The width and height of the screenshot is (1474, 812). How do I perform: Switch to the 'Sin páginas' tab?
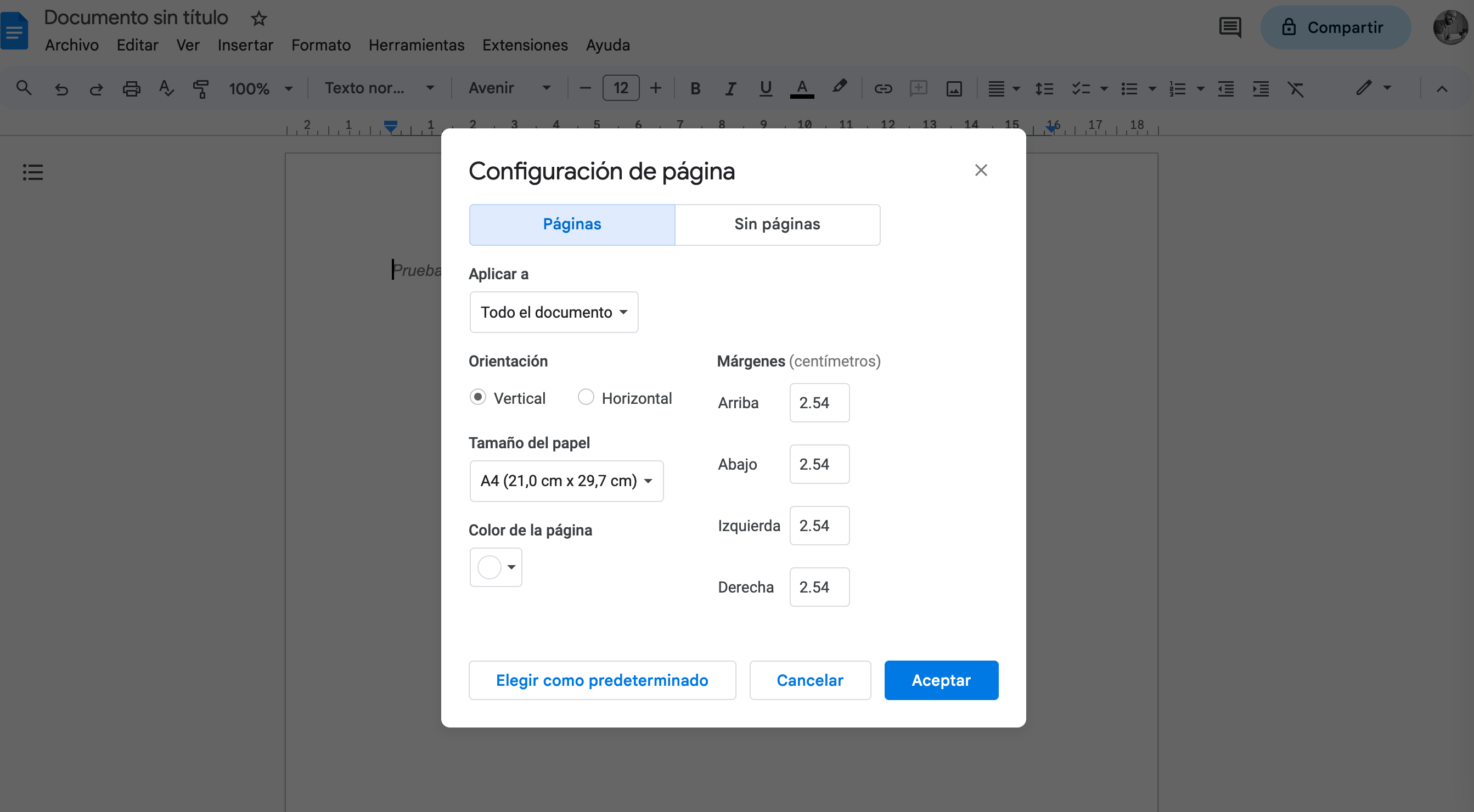coord(777,224)
